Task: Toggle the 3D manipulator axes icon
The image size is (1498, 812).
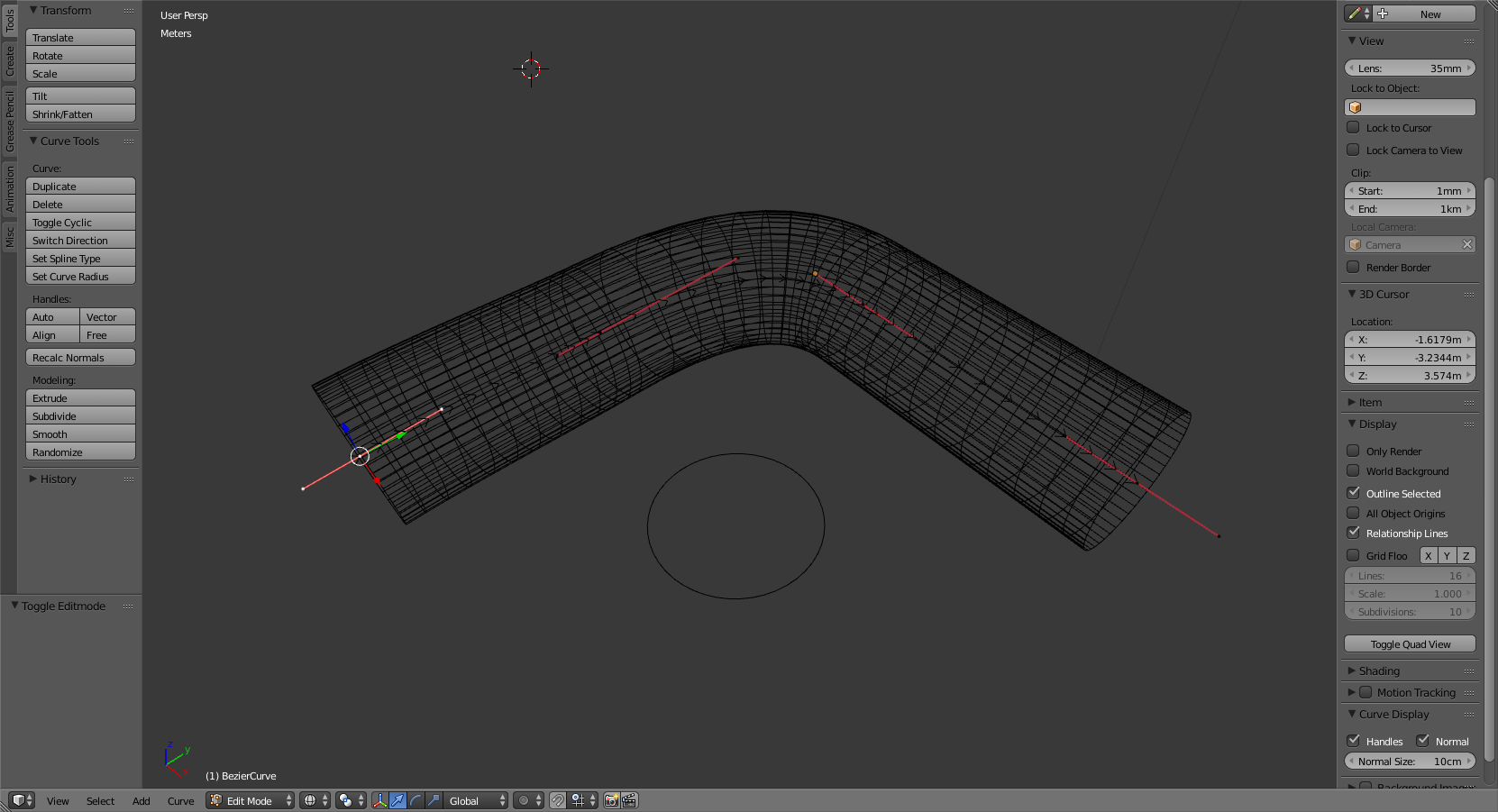Action: coord(379,800)
